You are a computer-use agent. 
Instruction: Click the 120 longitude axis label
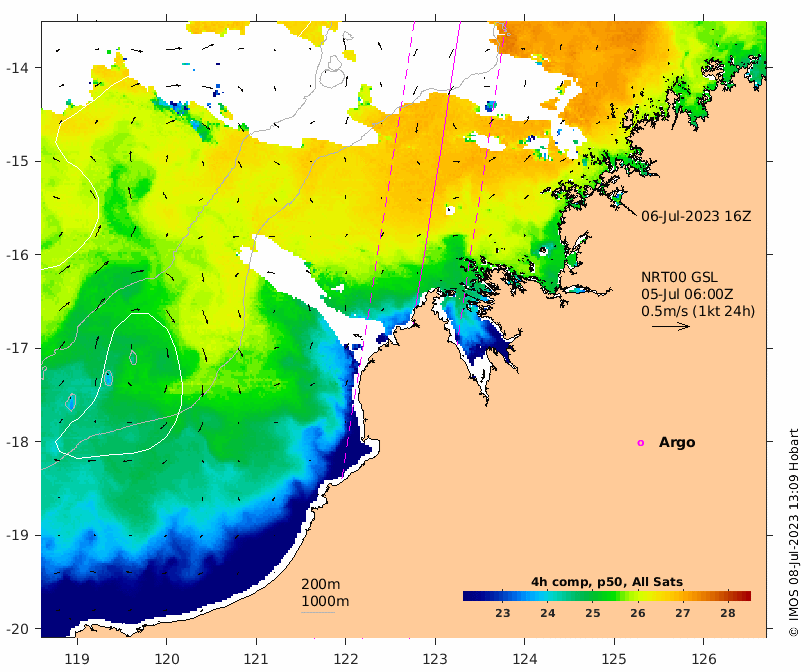click(167, 659)
